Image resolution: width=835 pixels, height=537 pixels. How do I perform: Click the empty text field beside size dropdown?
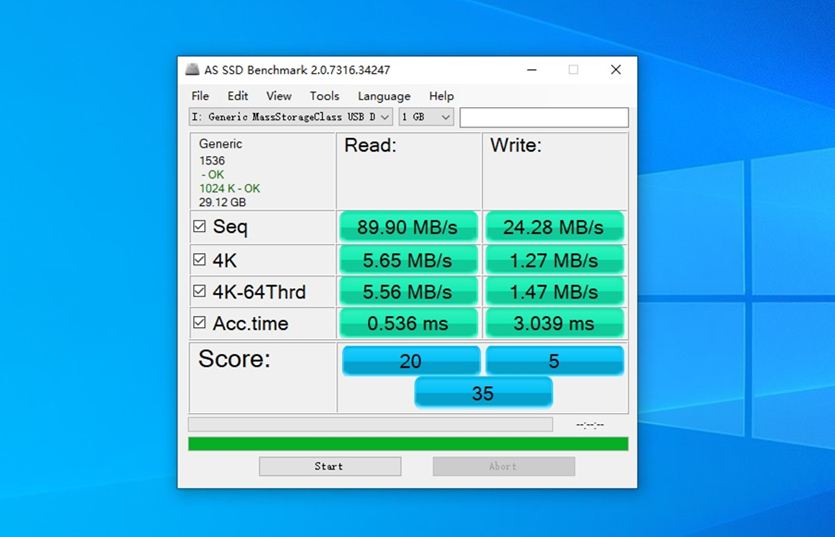click(543, 117)
